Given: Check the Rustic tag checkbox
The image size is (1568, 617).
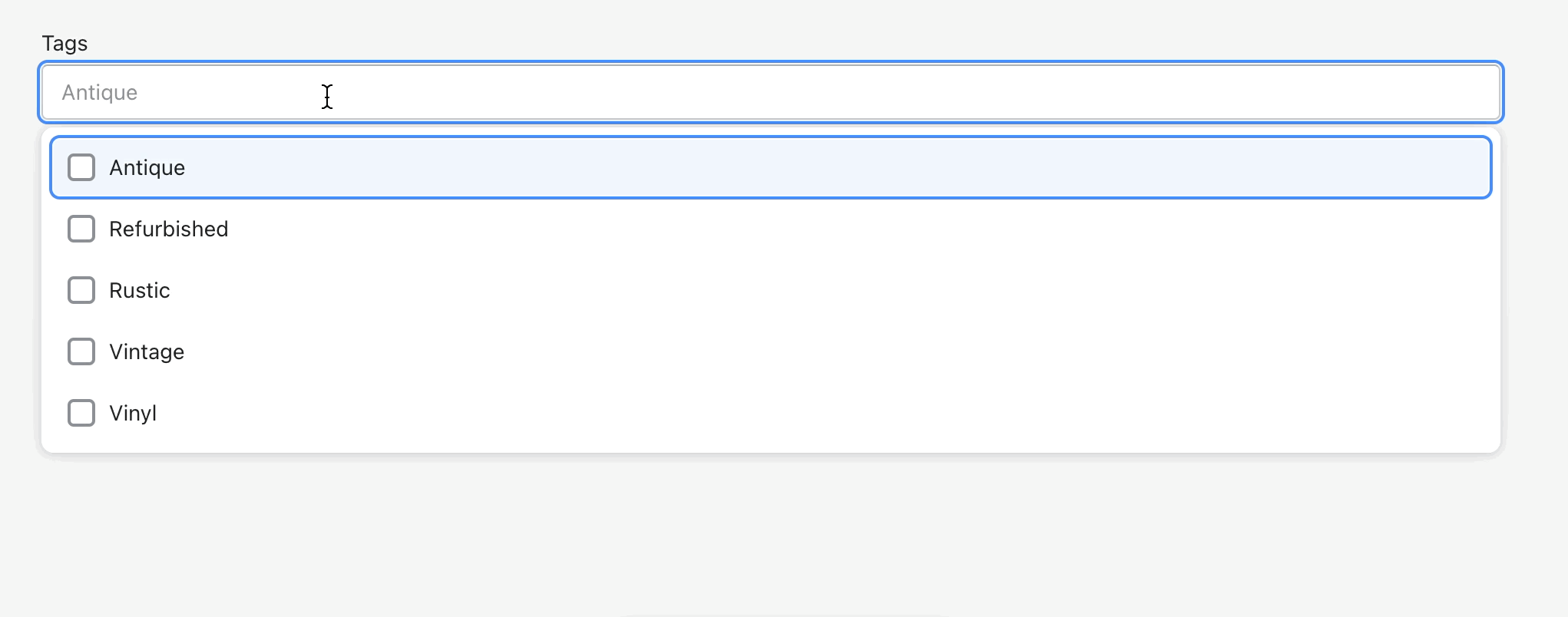Looking at the screenshot, I should tap(81, 290).
